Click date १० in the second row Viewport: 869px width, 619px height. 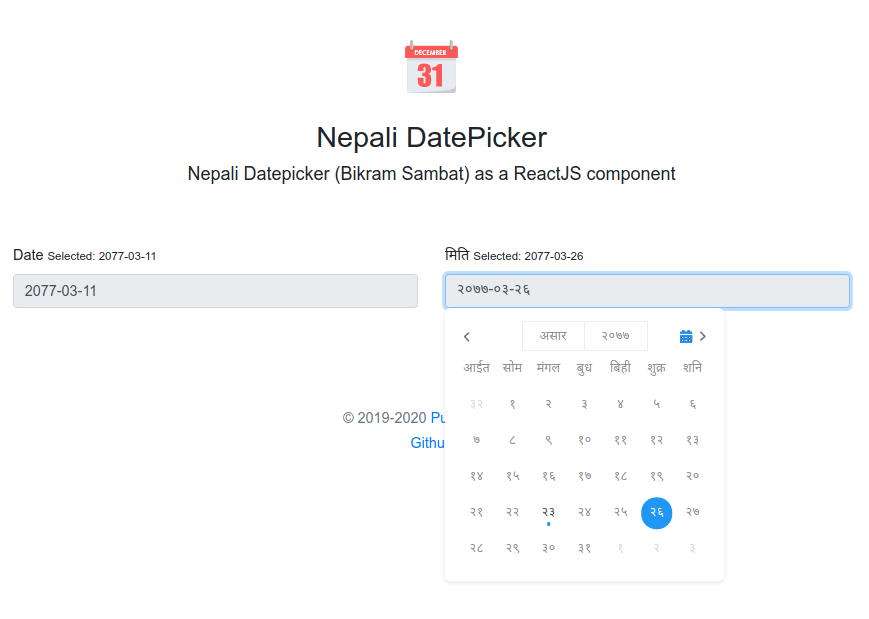click(x=584, y=439)
